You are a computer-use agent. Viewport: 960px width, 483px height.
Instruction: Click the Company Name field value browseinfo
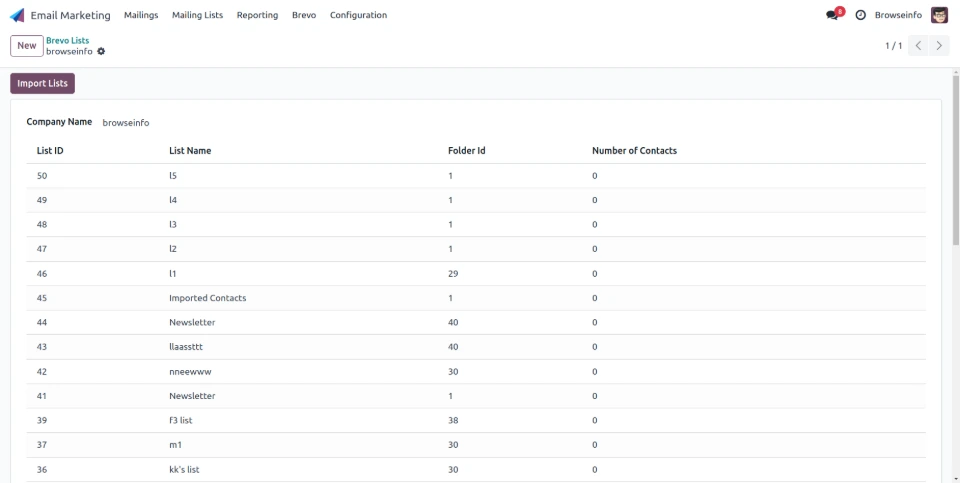[x=126, y=122]
